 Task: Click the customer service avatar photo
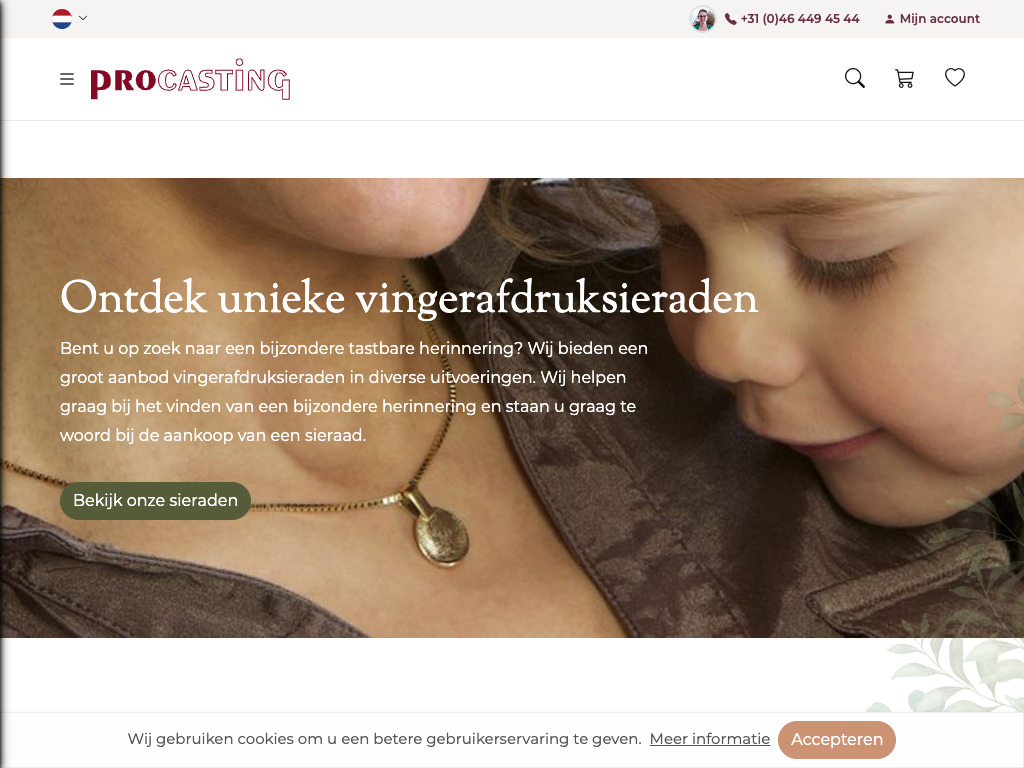pos(703,19)
